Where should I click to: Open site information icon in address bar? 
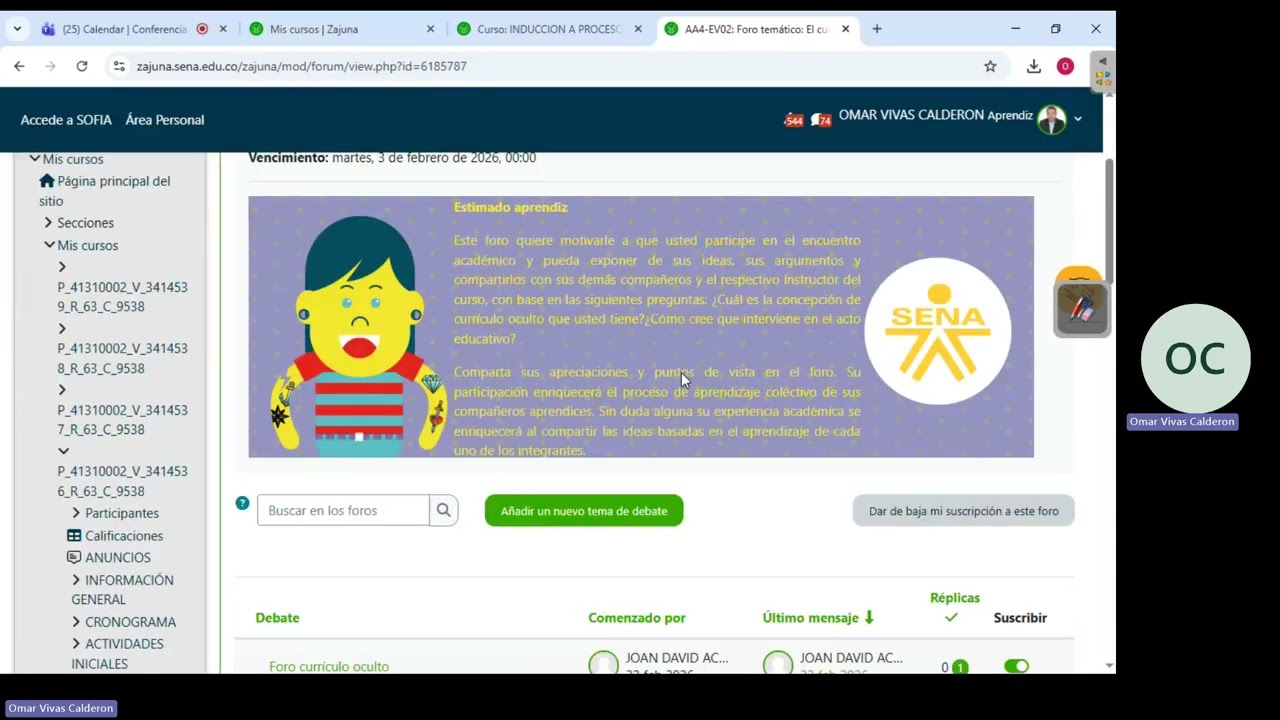coord(119,66)
